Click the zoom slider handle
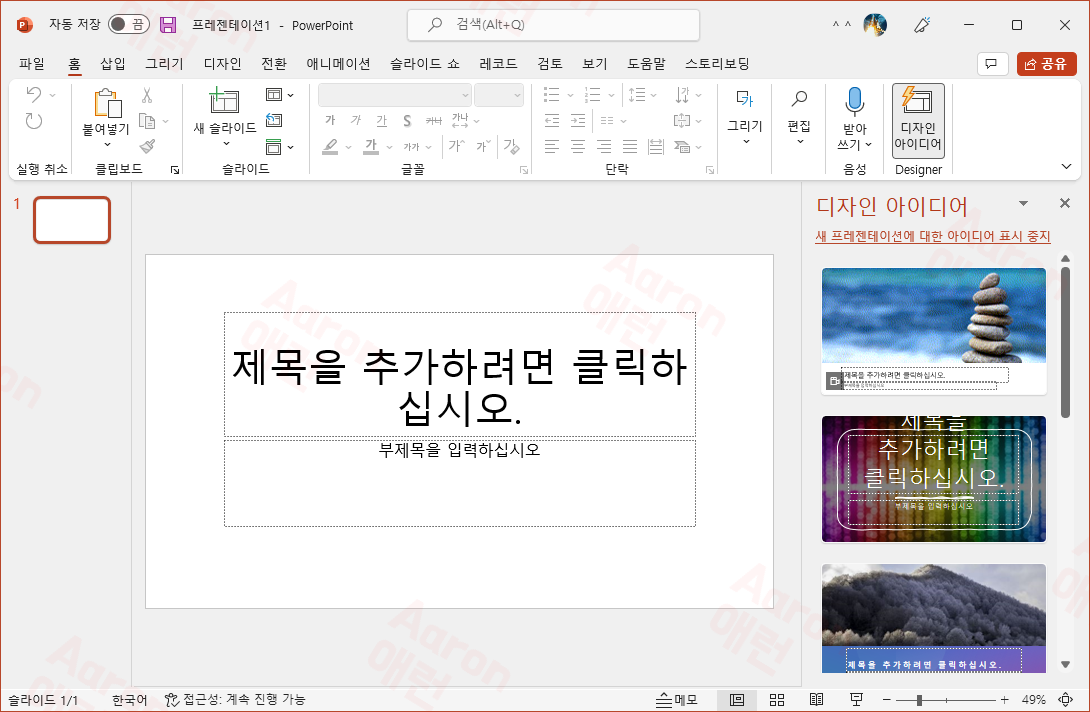 click(919, 700)
